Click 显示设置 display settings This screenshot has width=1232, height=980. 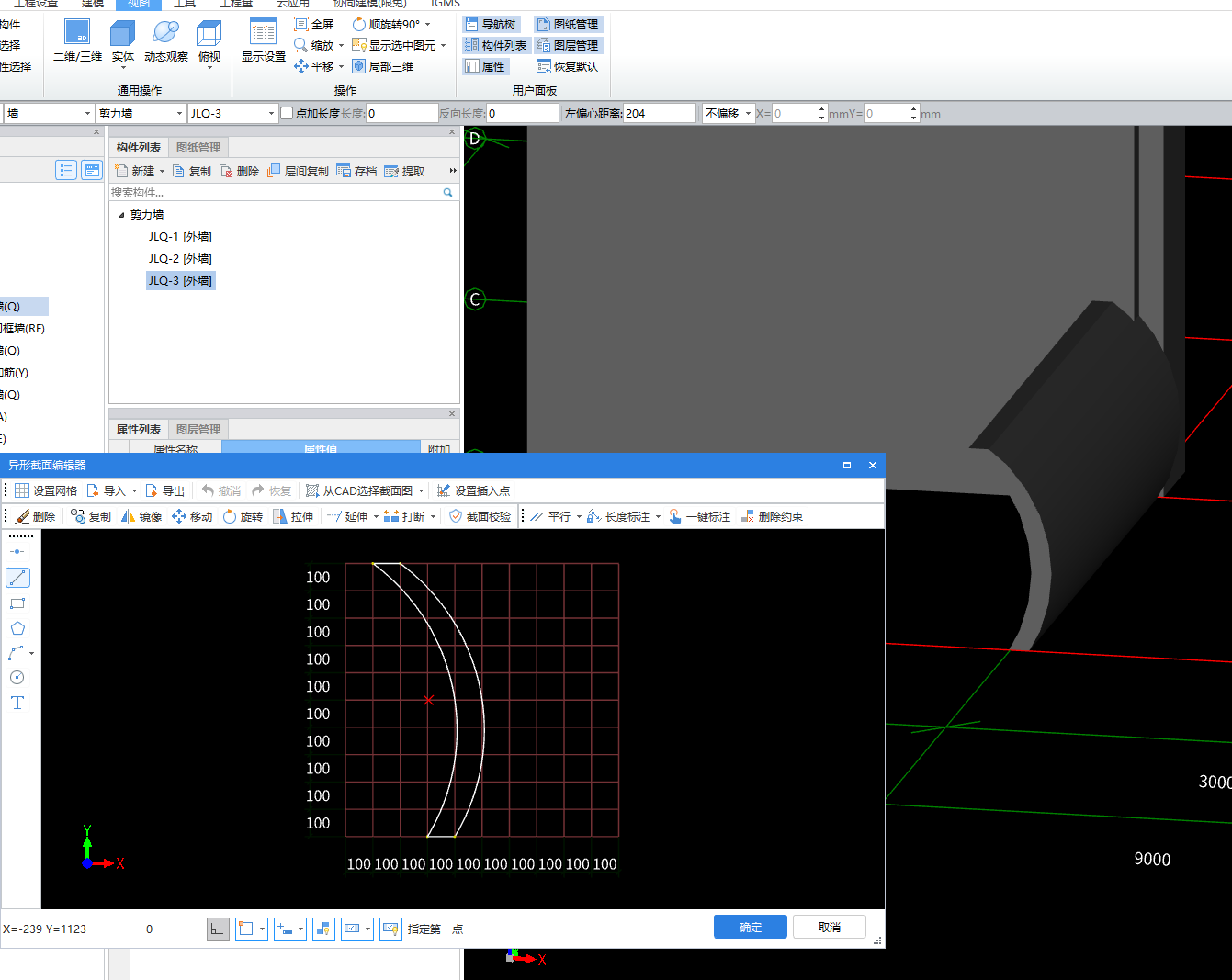[264, 41]
